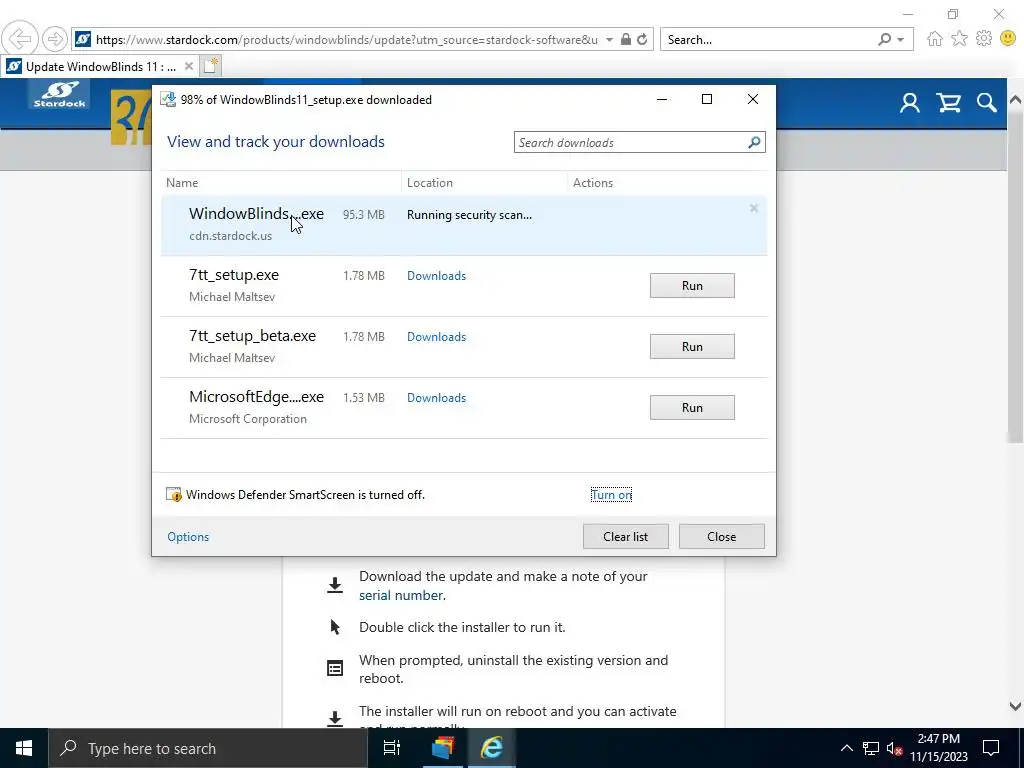Open the Tools gear icon

pyautogui.click(x=984, y=39)
